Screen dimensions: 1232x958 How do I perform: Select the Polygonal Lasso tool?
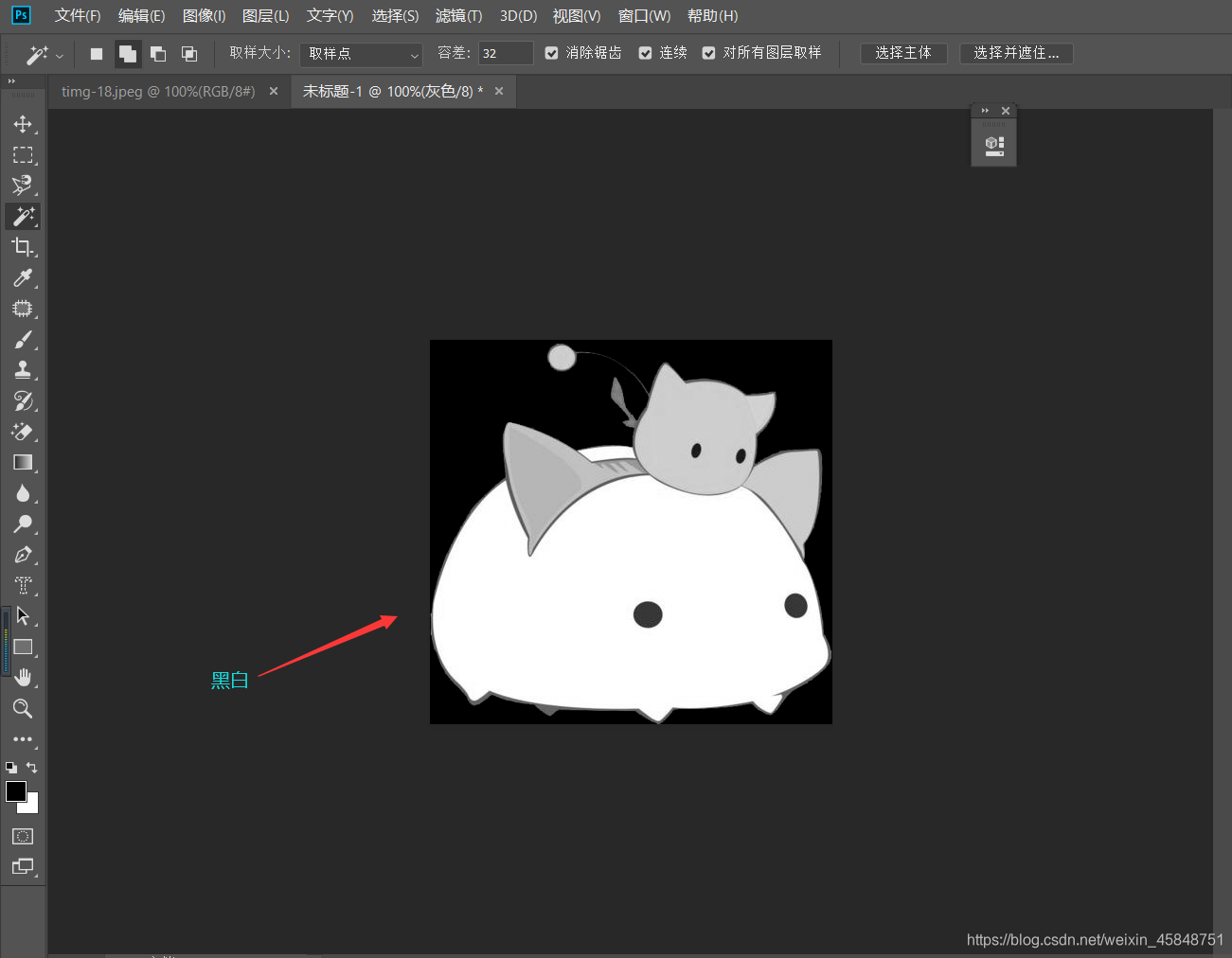click(23, 186)
